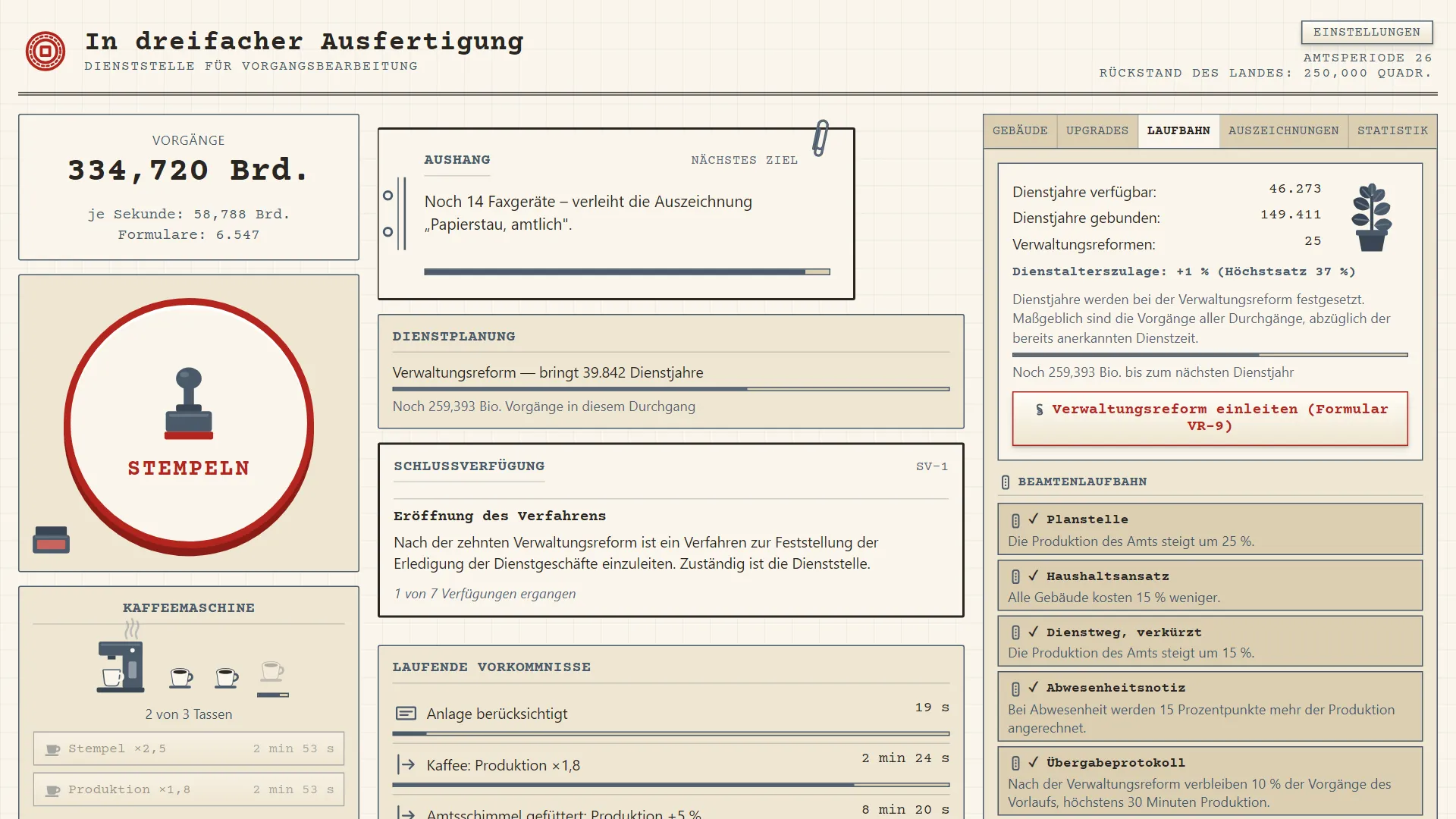Click the SV-1 label in Schlussverfügung

[932, 466]
